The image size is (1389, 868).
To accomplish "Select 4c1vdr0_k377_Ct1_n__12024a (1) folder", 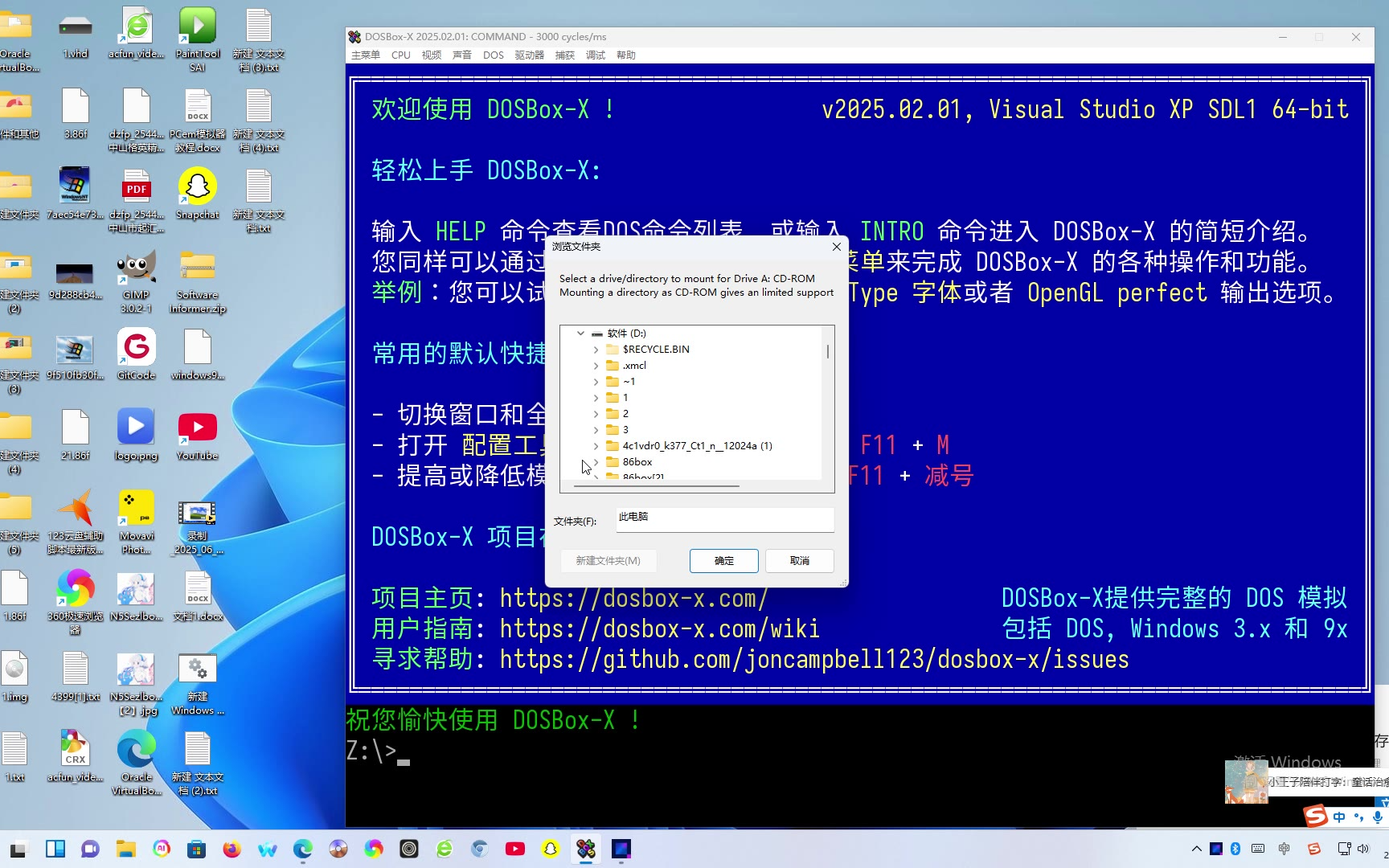I will (697, 445).
